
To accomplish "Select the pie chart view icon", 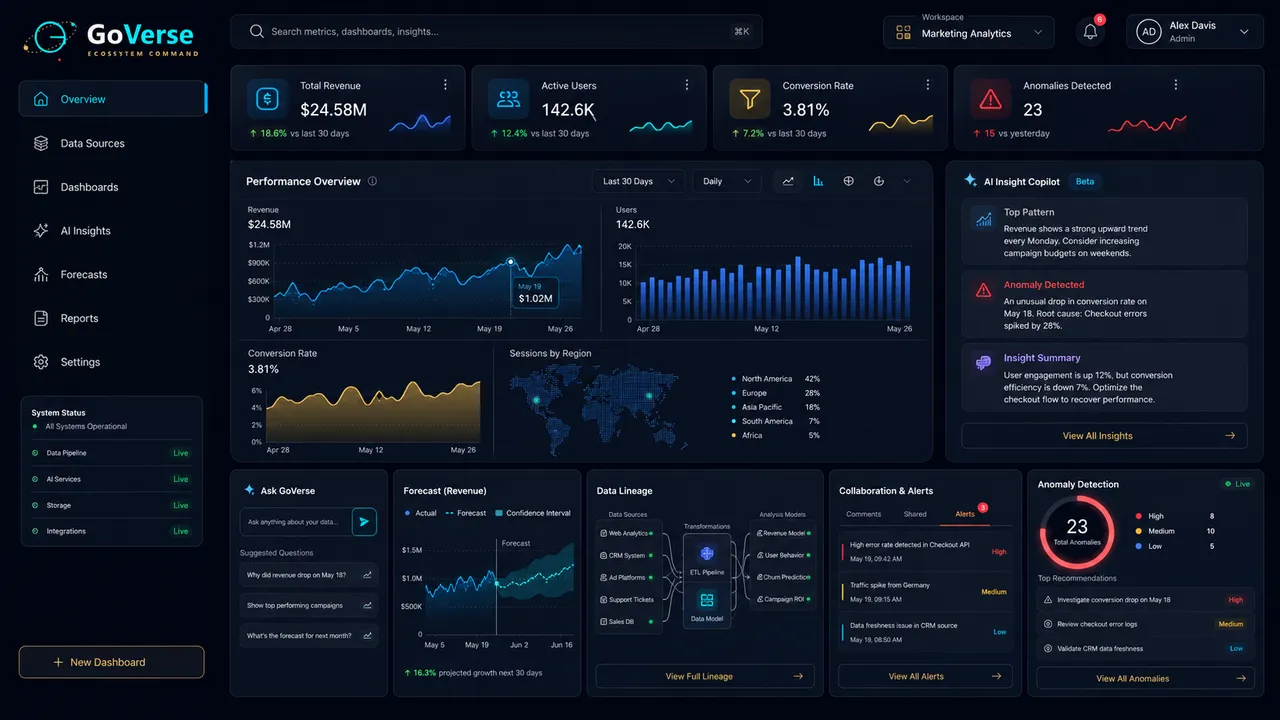I will [878, 181].
